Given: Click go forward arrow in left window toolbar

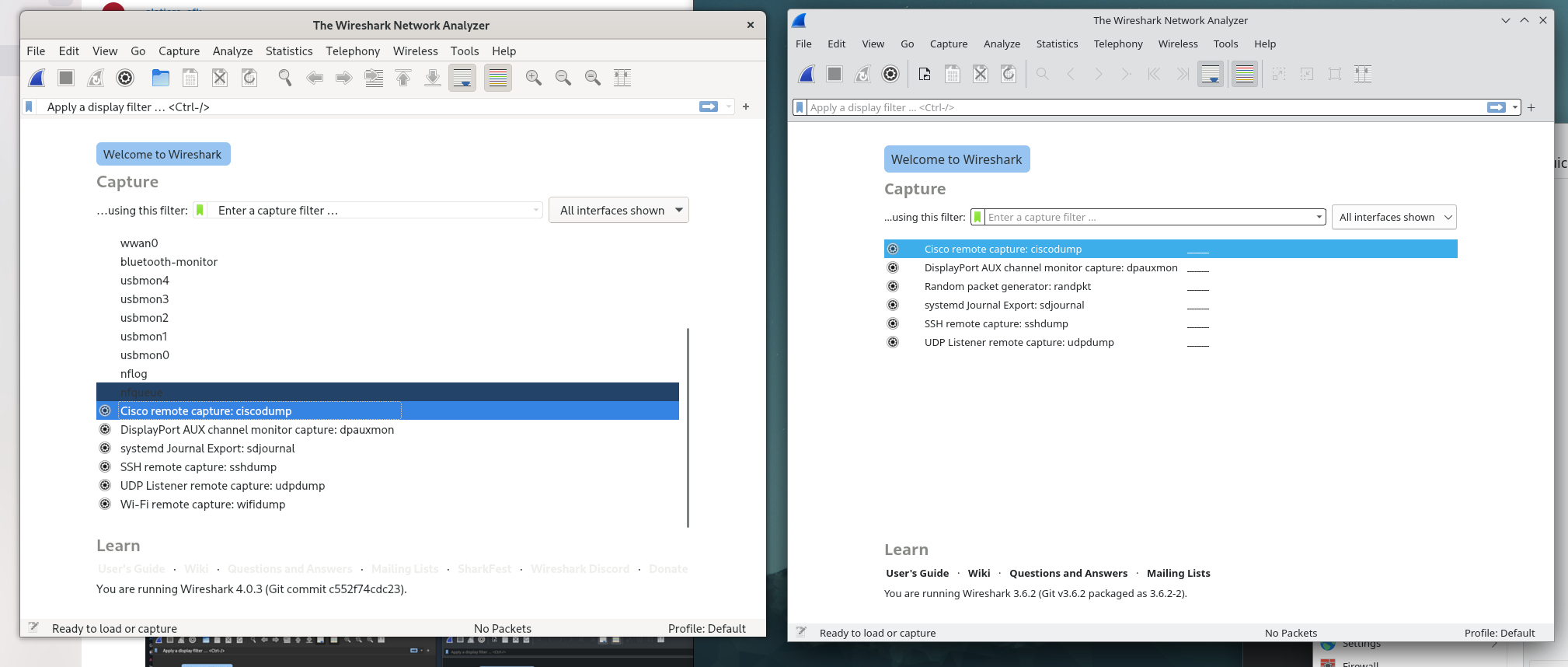Looking at the screenshot, I should 344,78.
